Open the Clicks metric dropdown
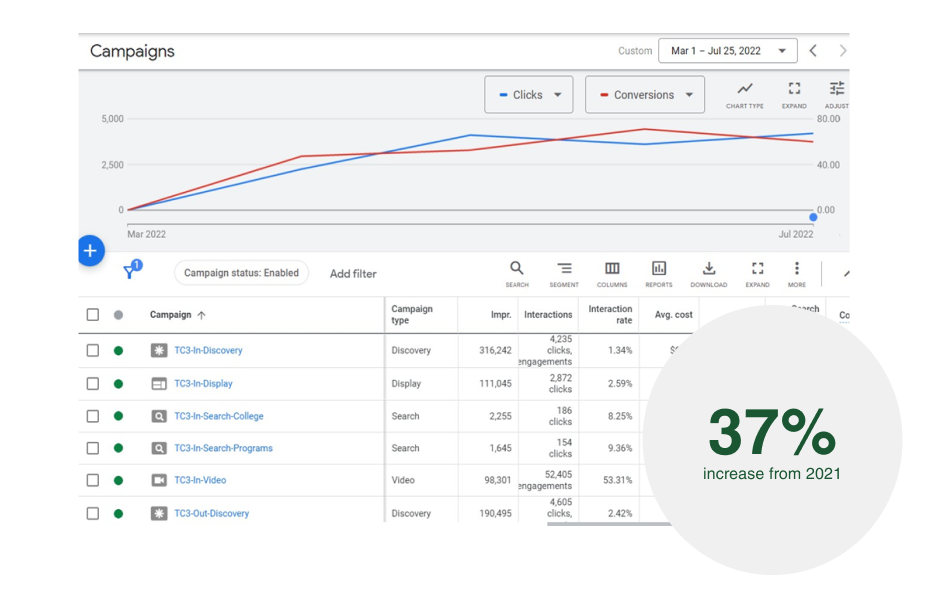Viewport: 926px width, 607px height. click(529, 94)
